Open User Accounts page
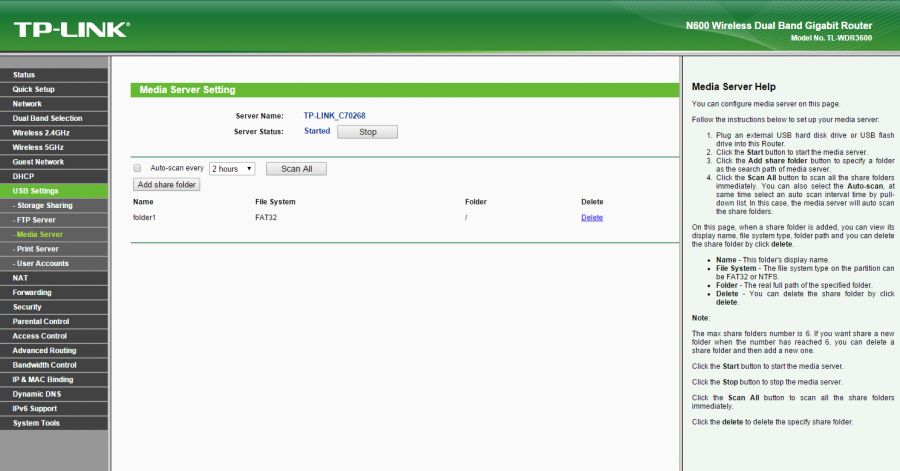 point(41,263)
